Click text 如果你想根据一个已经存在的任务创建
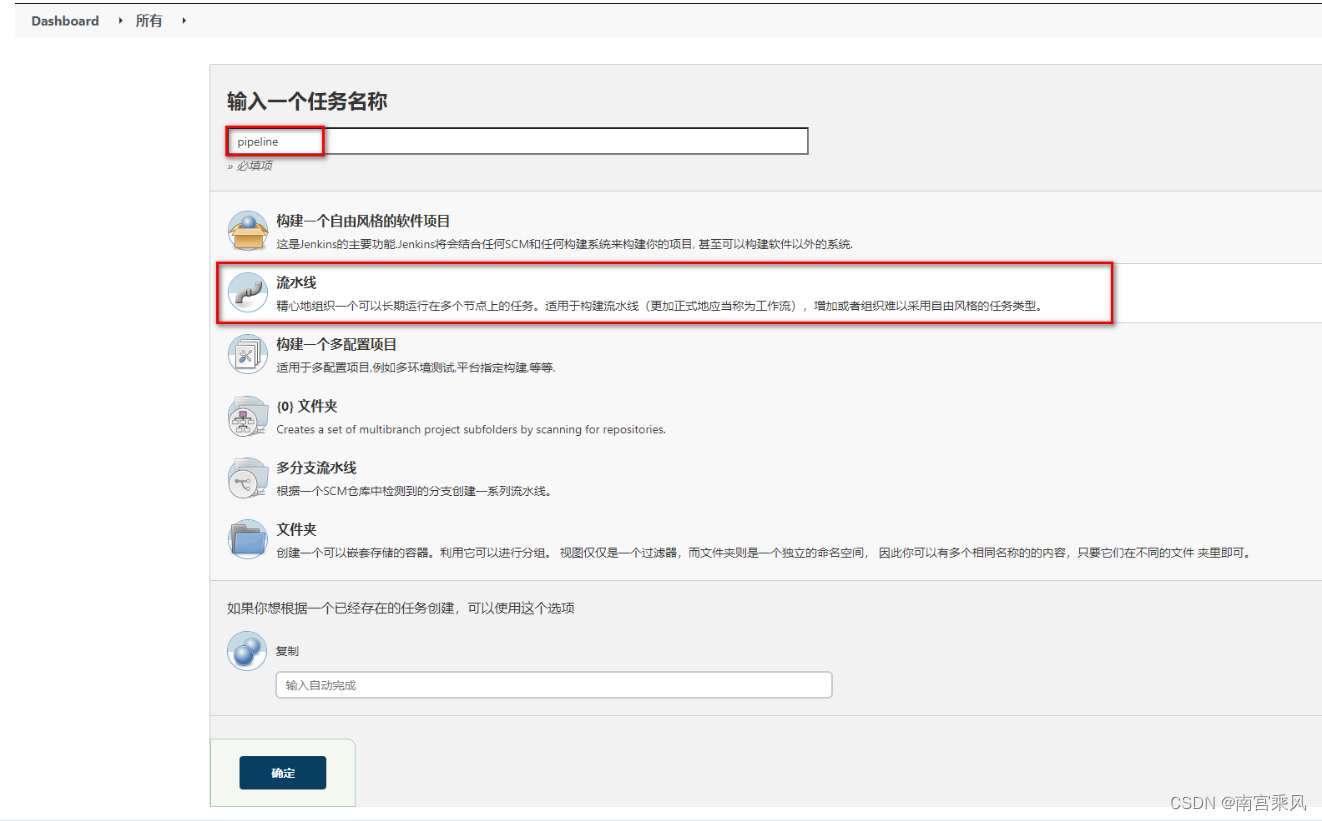Viewport: 1322px width, 821px height. coord(401,608)
